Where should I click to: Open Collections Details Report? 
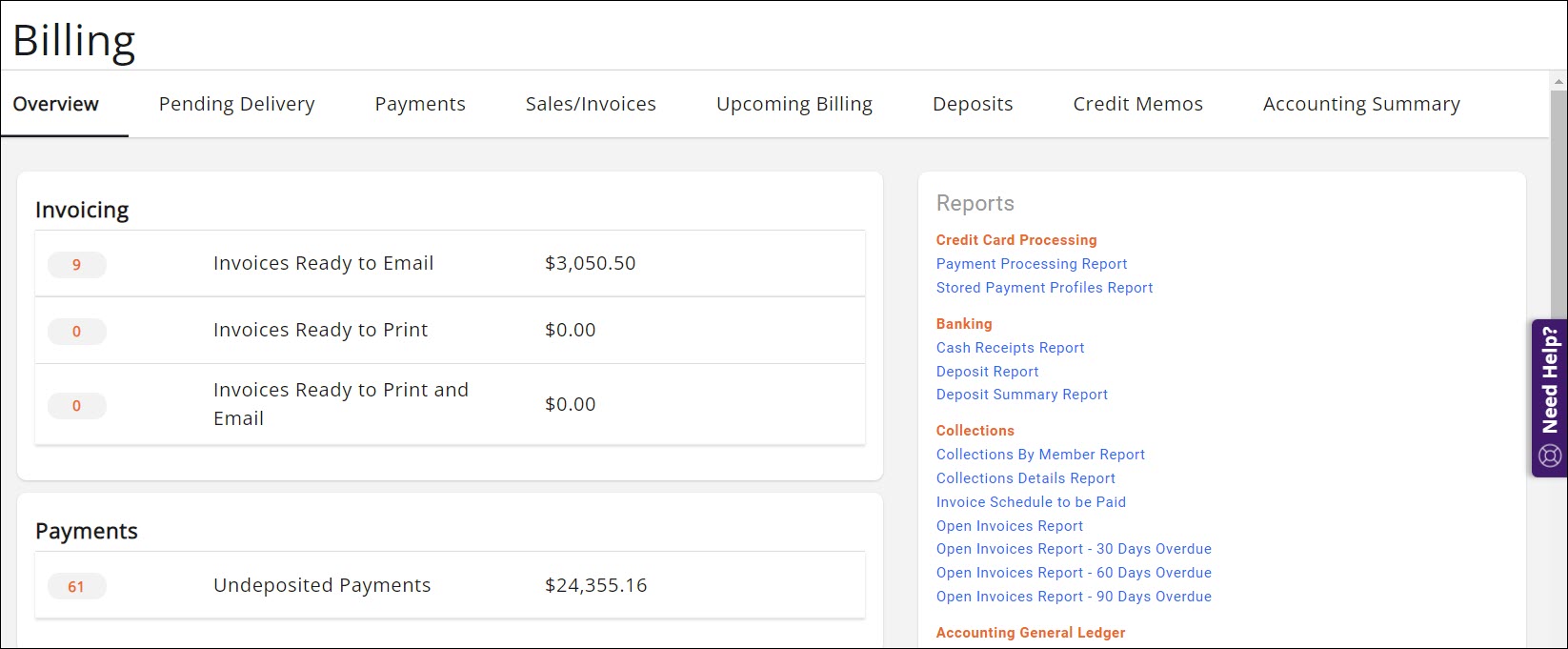coord(1025,478)
